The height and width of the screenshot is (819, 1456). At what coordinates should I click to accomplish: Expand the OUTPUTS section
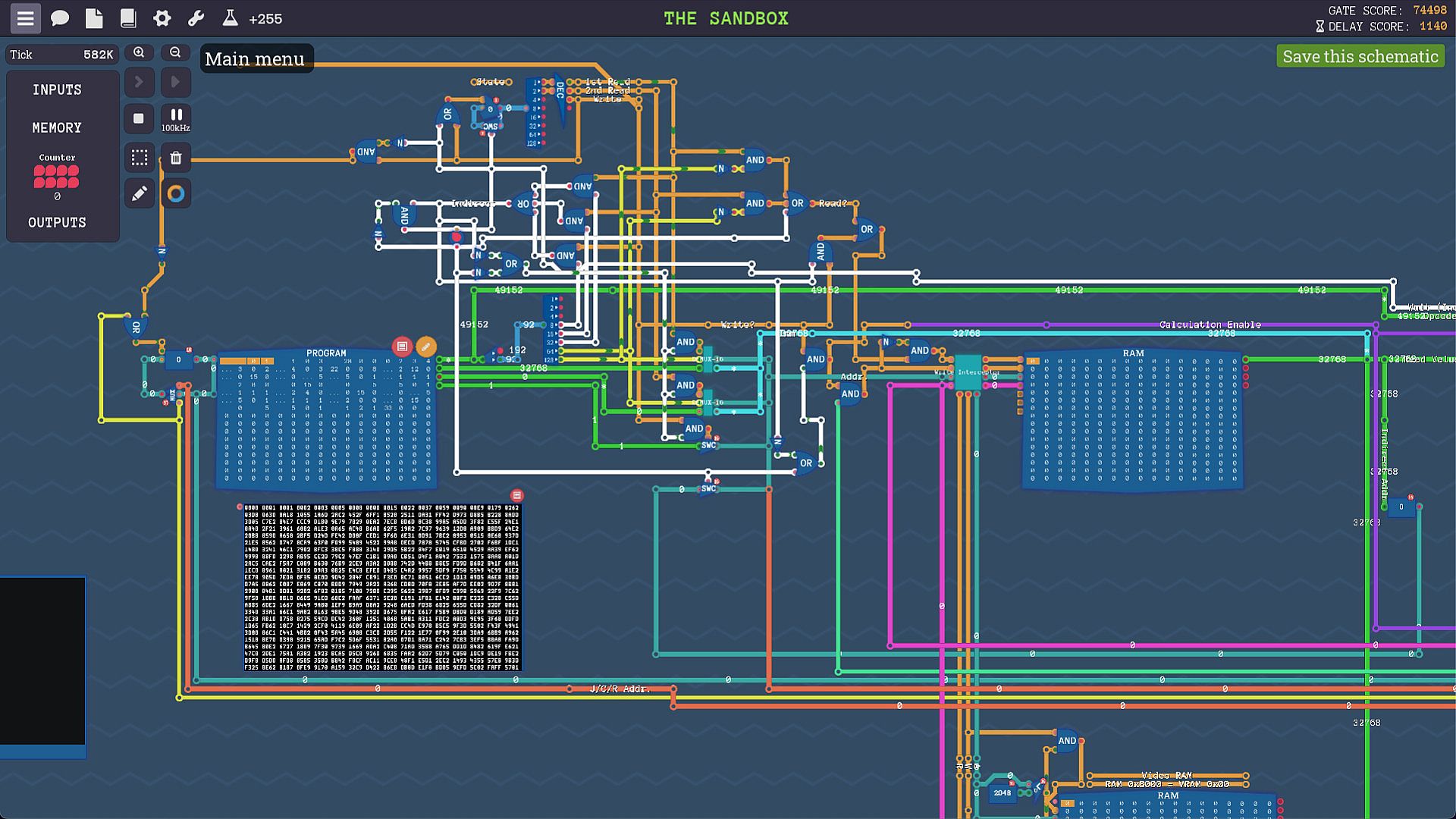pyautogui.click(x=57, y=222)
